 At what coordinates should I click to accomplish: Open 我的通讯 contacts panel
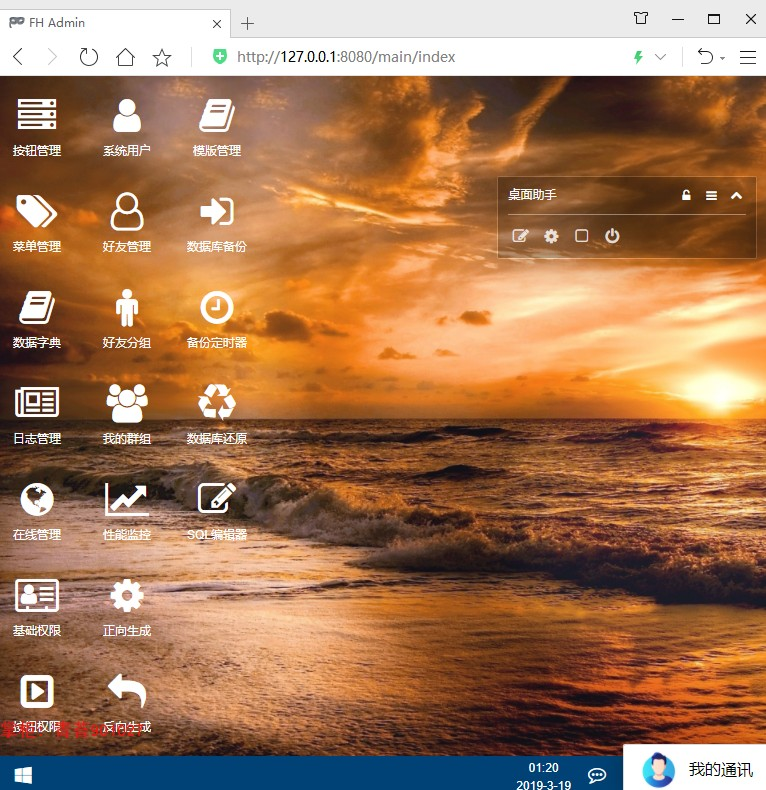(695, 769)
